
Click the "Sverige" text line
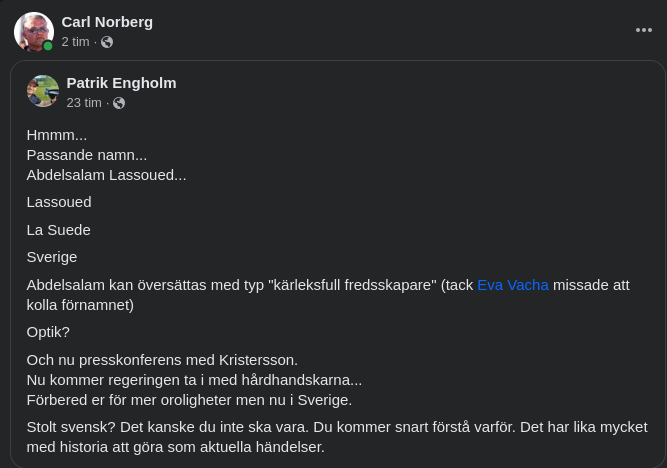point(52,257)
